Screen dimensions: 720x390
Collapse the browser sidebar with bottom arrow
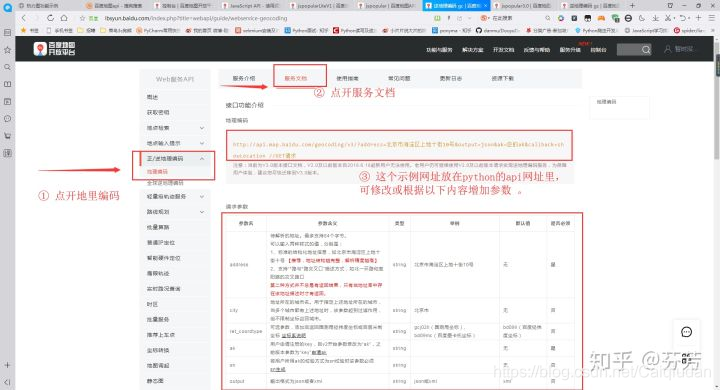[x=7, y=382]
